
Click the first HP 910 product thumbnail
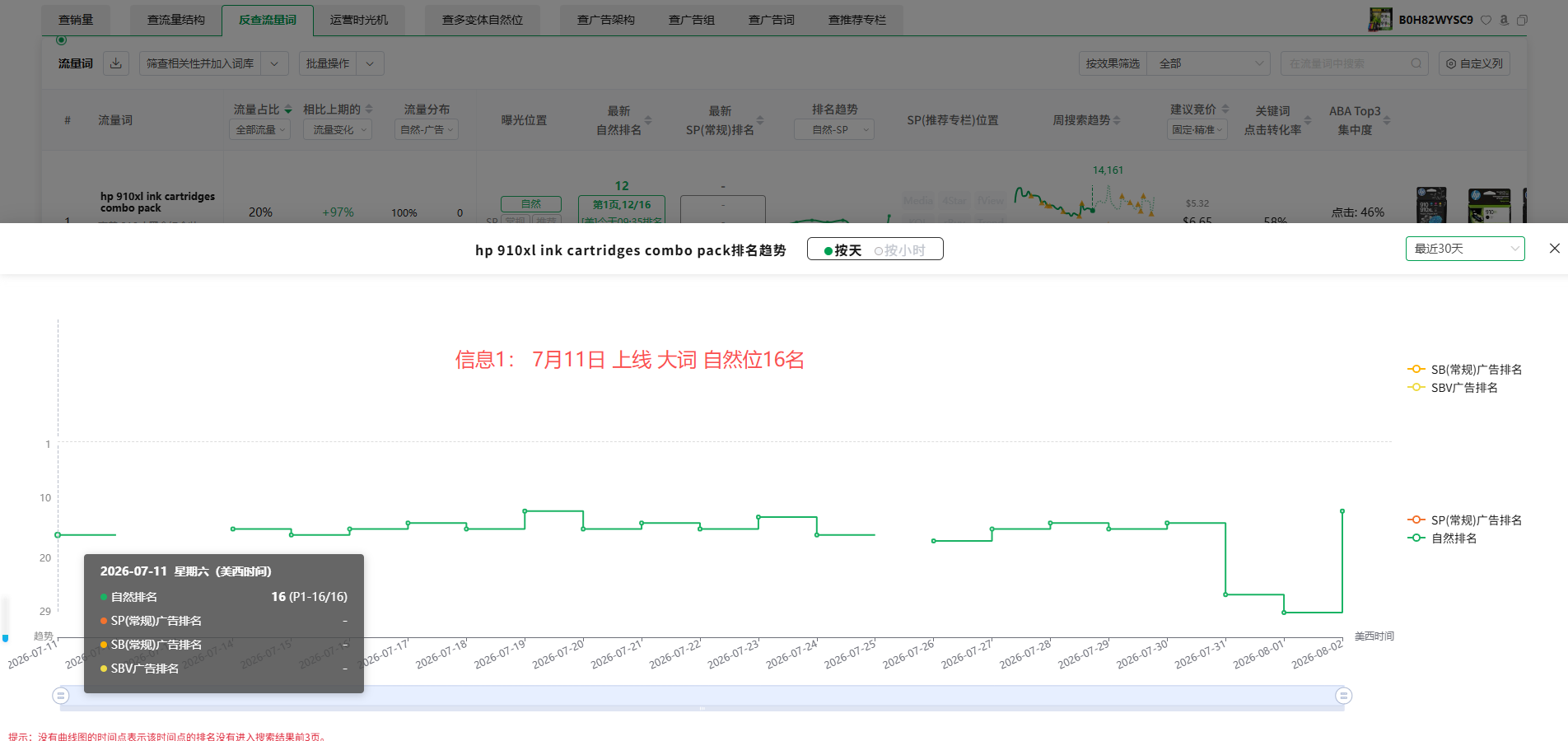(x=1431, y=205)
